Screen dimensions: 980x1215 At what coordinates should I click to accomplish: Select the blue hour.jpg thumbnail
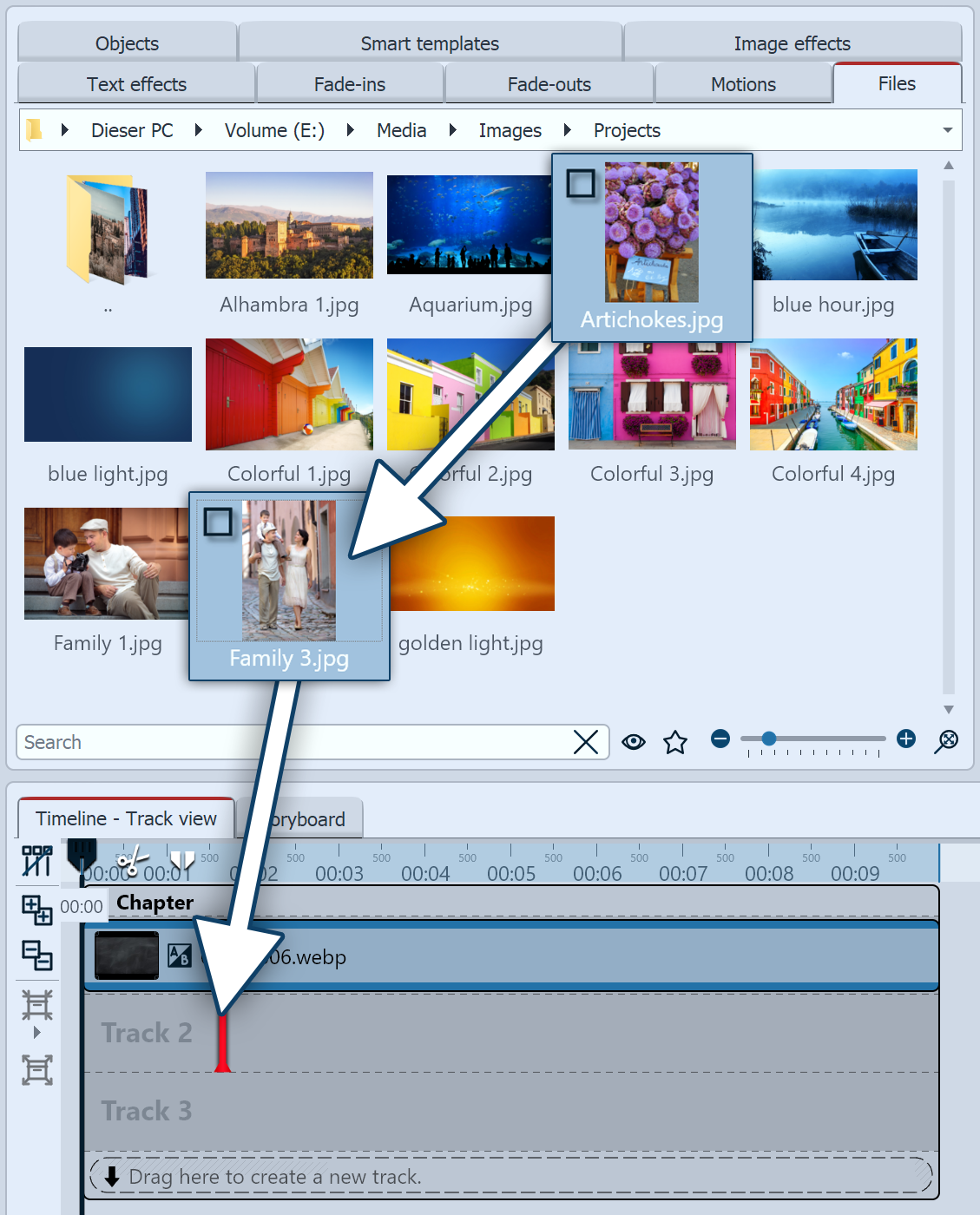coord(833,225)
